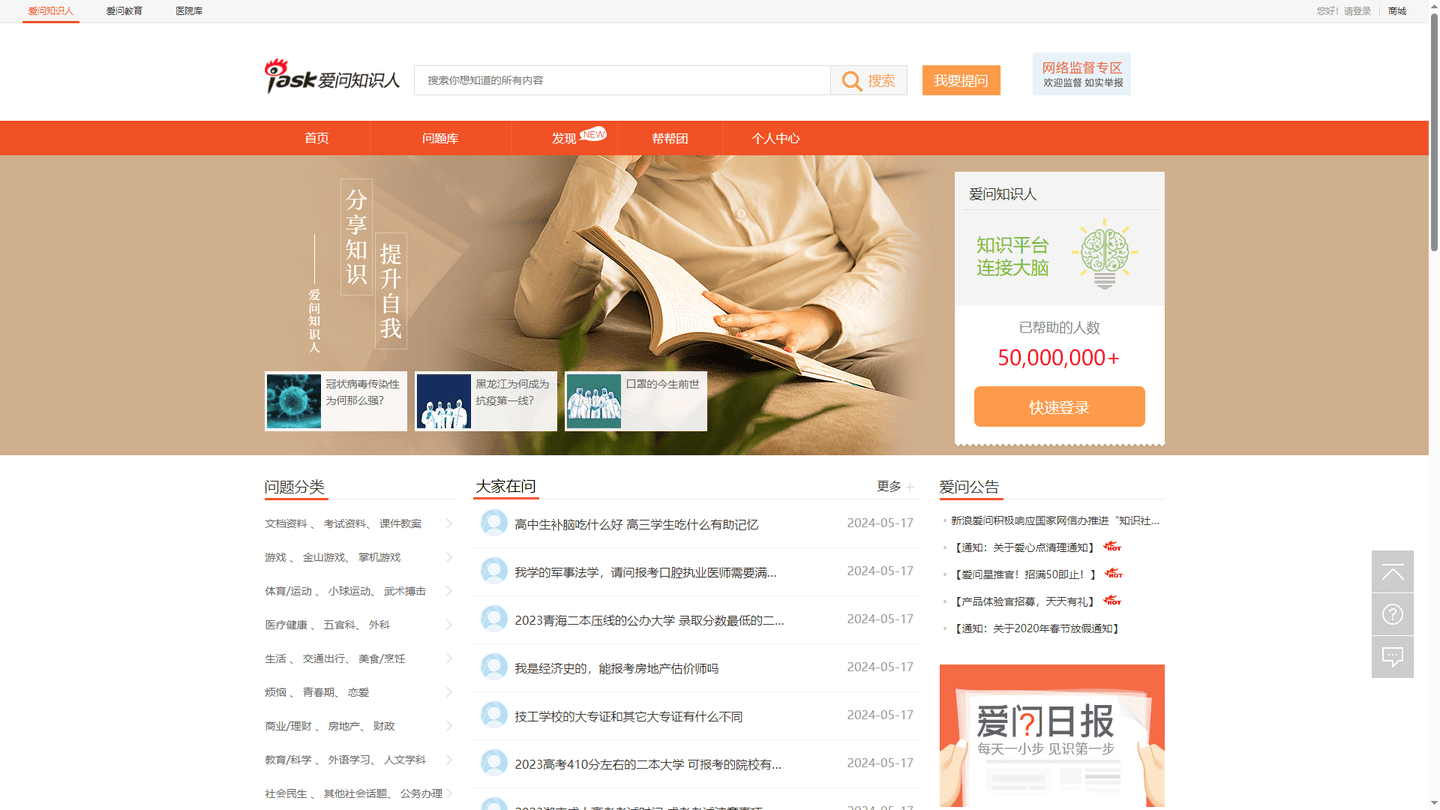Click 恋爱 subcategory link
Image resolution: width=1440 pixels, height=810 pixels.
(x=358, y=693)
